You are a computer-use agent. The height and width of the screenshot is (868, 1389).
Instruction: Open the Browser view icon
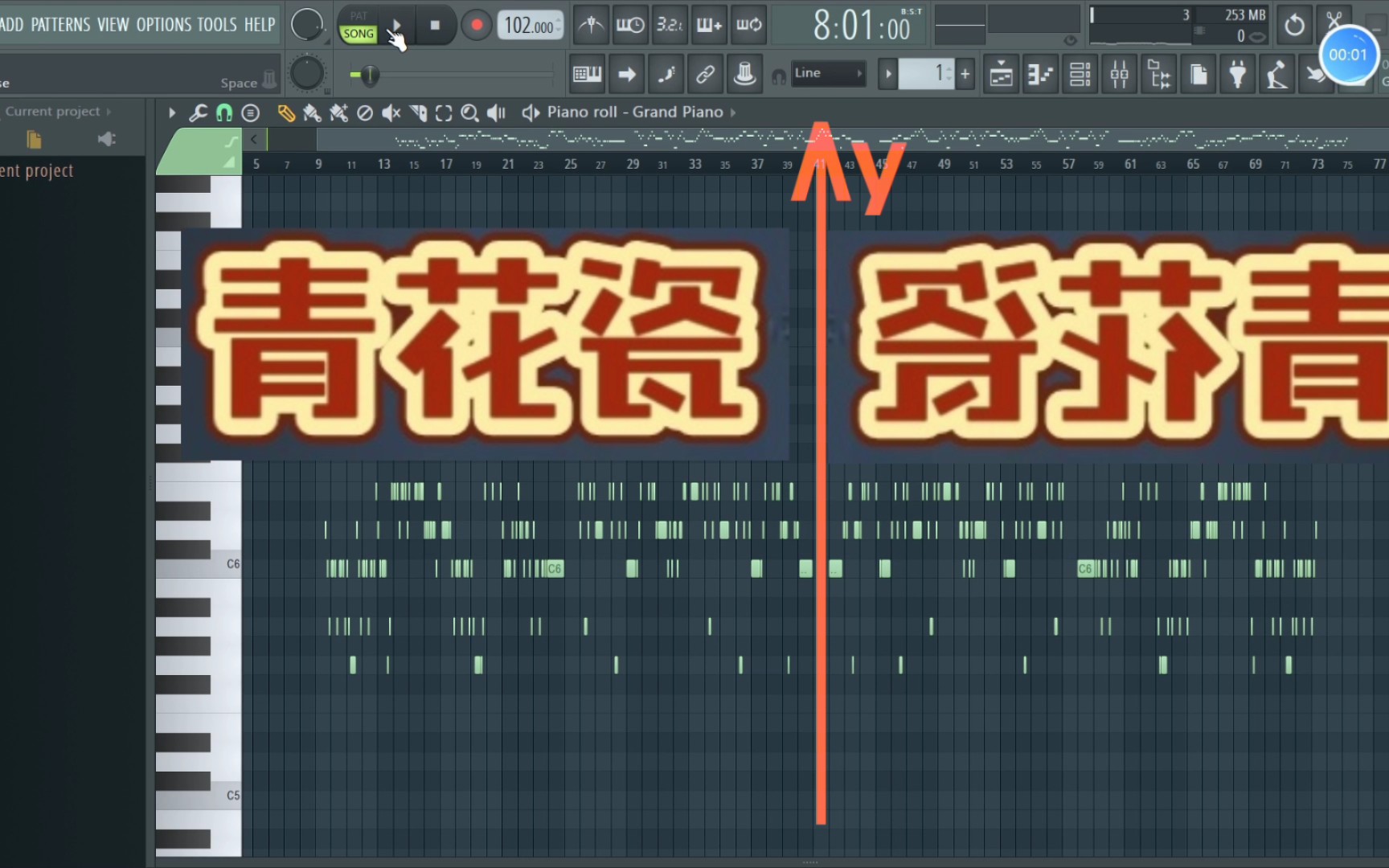(x=1159, y=75)
